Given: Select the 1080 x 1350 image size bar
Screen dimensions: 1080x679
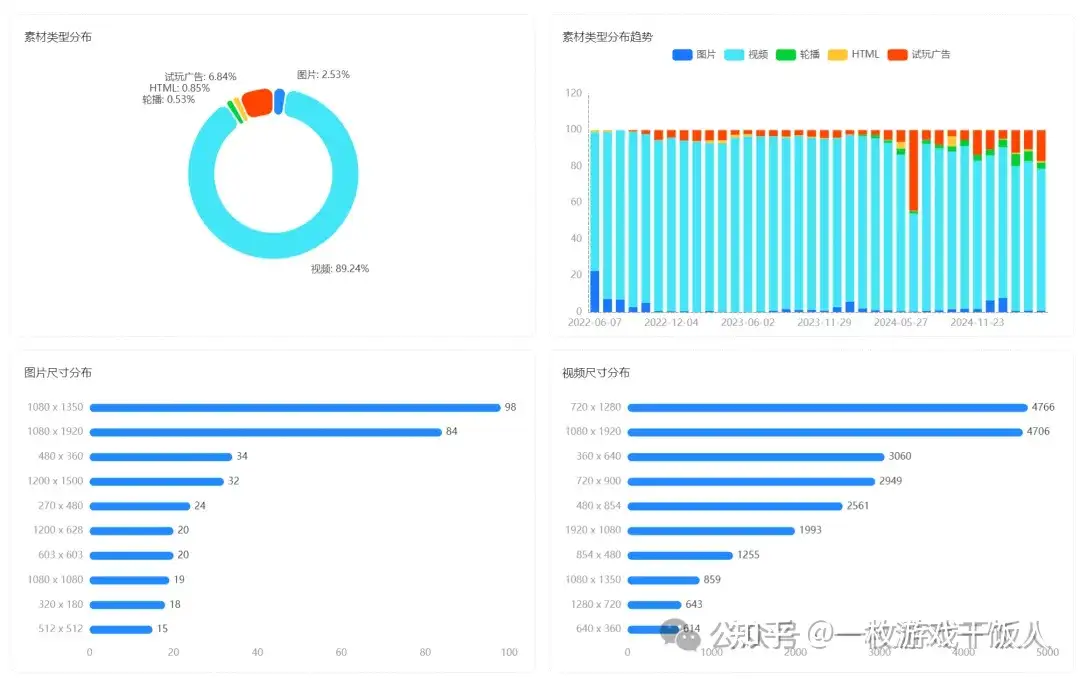Looking at the screenshot, I should point(295,408).
